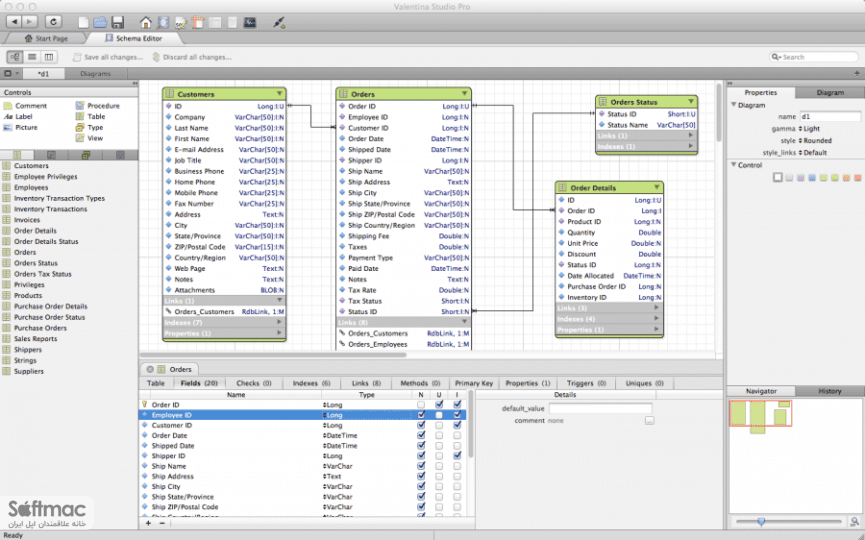Switch to the History tab
The image size is (865, 540).
point(830,391)
